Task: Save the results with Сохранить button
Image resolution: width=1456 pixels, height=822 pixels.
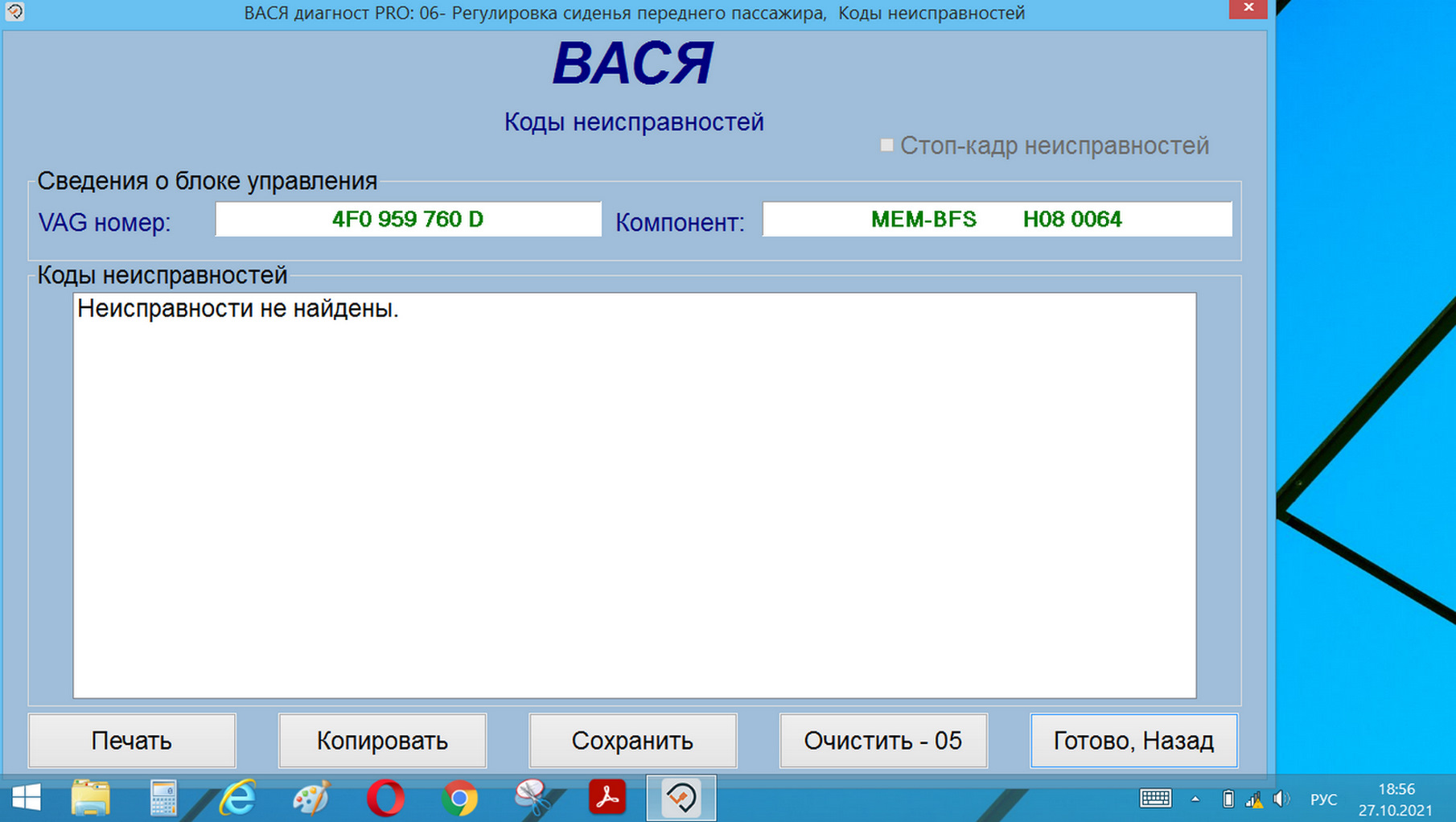Action: pyautogui.click(x=632, y=740)
